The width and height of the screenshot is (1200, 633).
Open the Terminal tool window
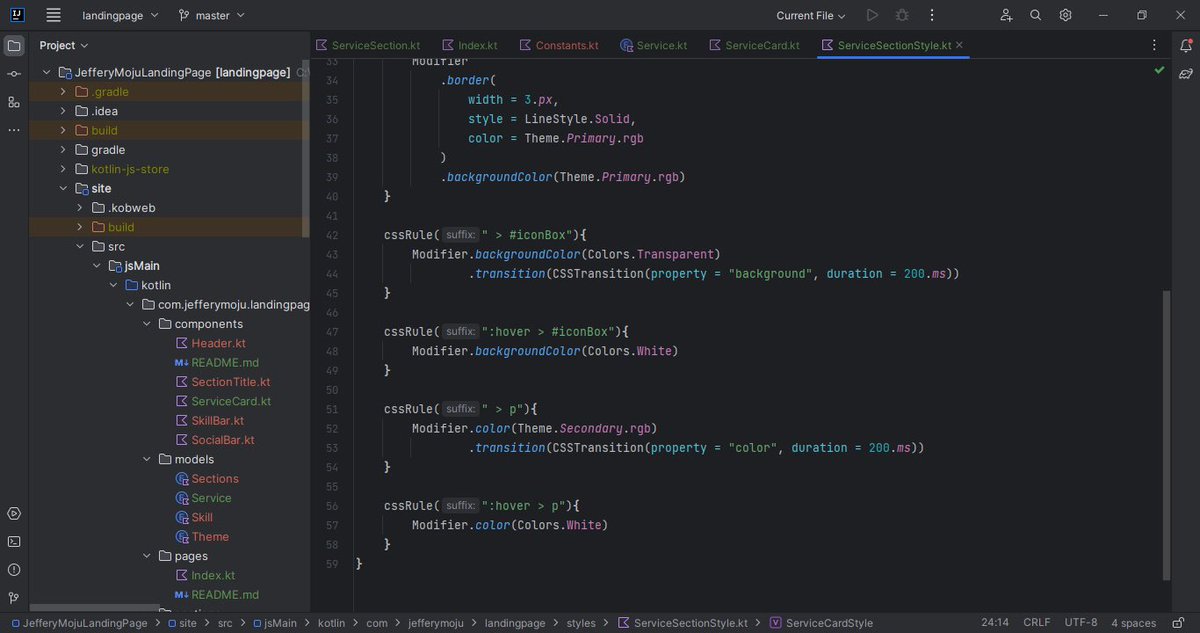[14, 541]
